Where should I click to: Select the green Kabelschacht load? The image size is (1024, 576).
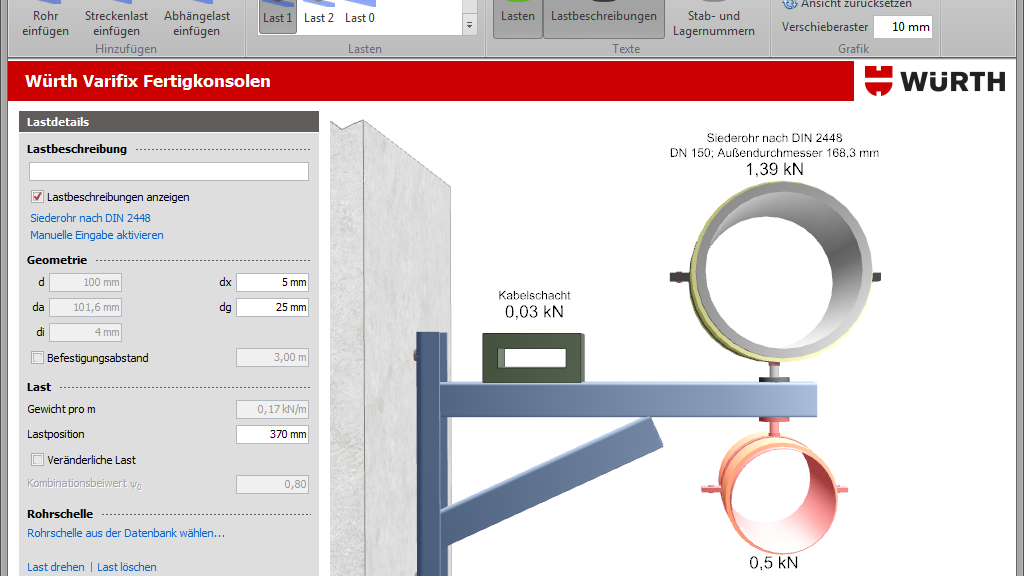pos(533,357)
